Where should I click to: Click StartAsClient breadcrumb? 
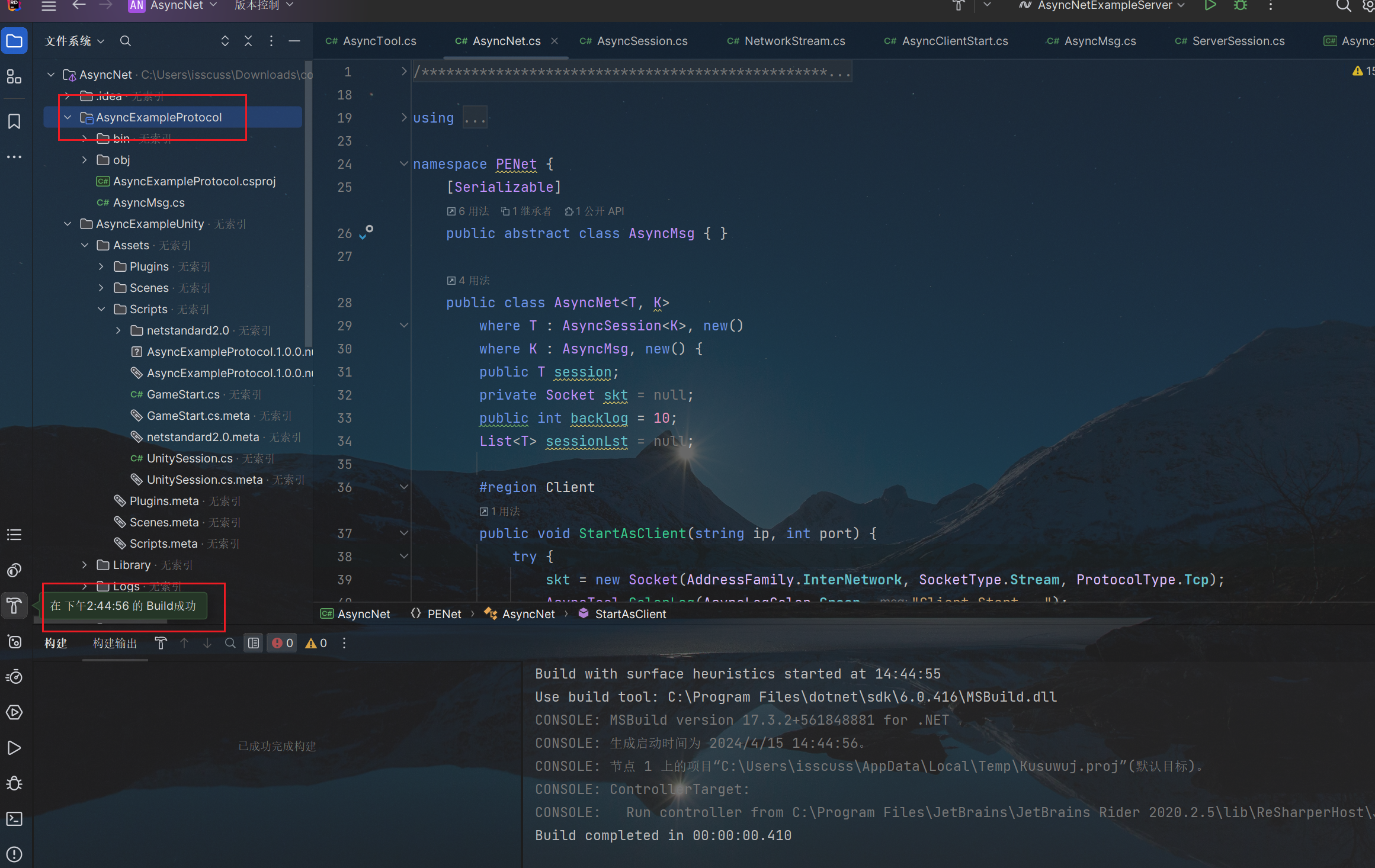tap(622, 614)
